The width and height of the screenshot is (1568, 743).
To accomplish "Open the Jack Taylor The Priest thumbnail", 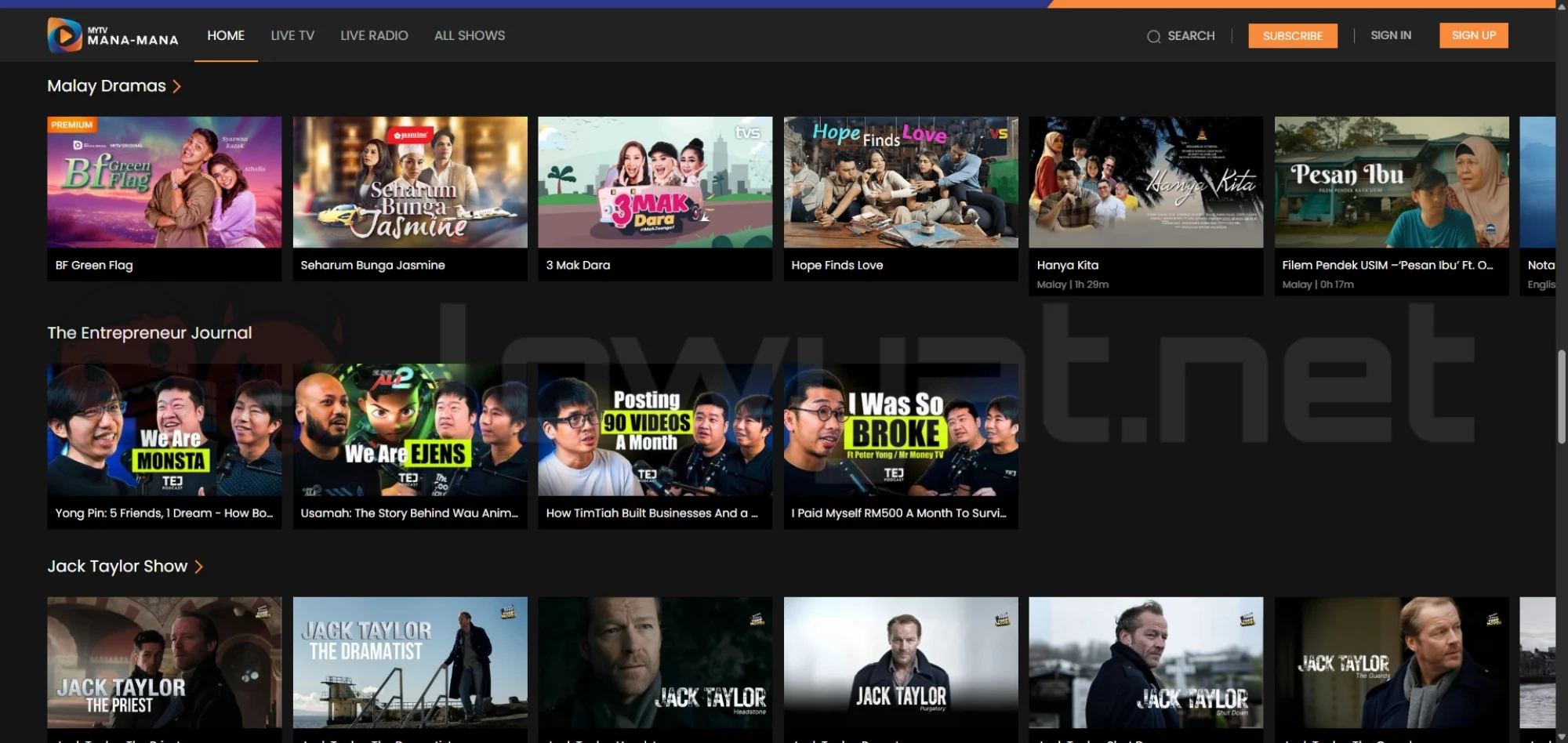I will tap(165, 663).
